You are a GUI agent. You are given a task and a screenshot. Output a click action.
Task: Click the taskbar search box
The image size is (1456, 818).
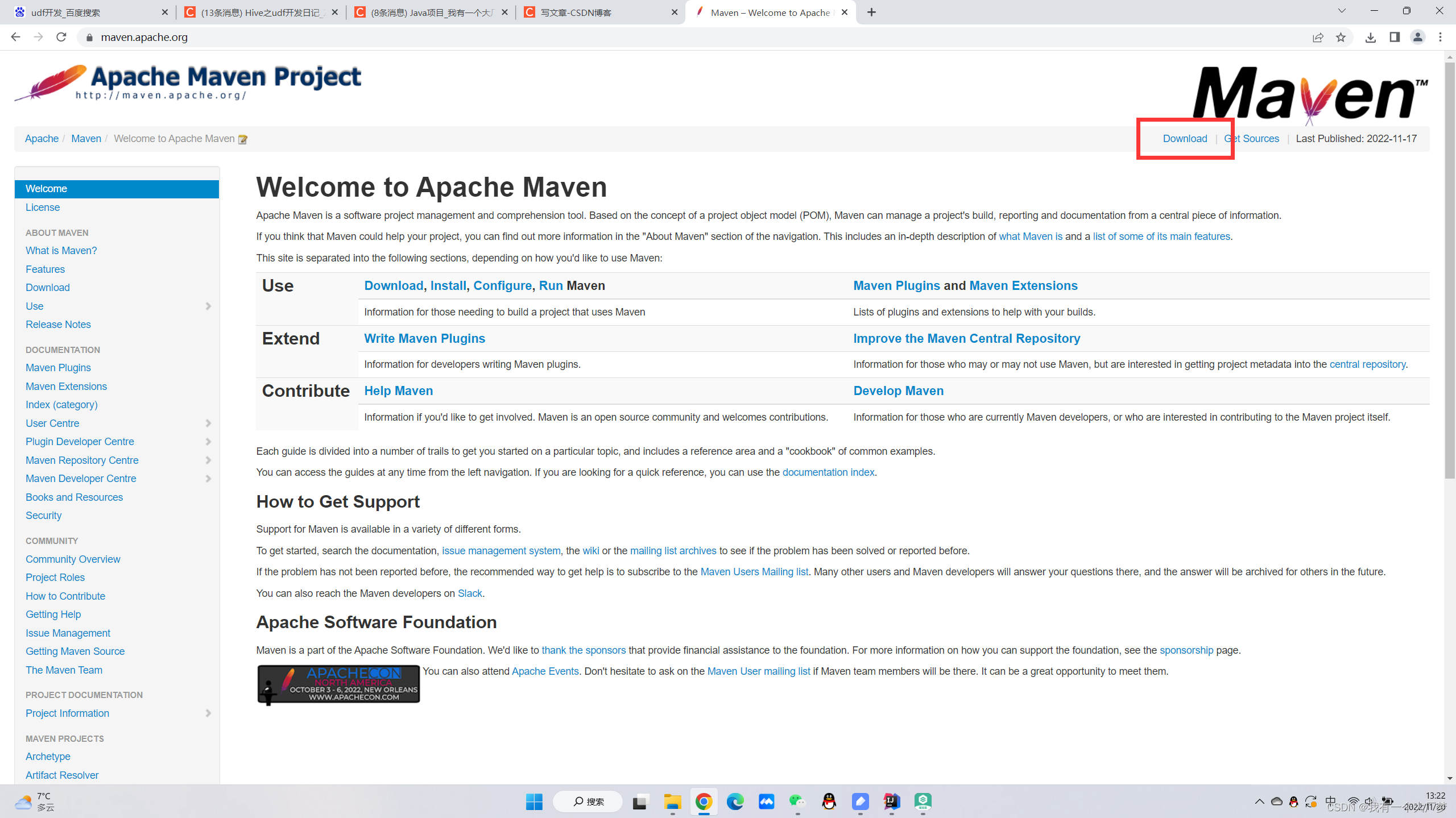coord(588,802)
